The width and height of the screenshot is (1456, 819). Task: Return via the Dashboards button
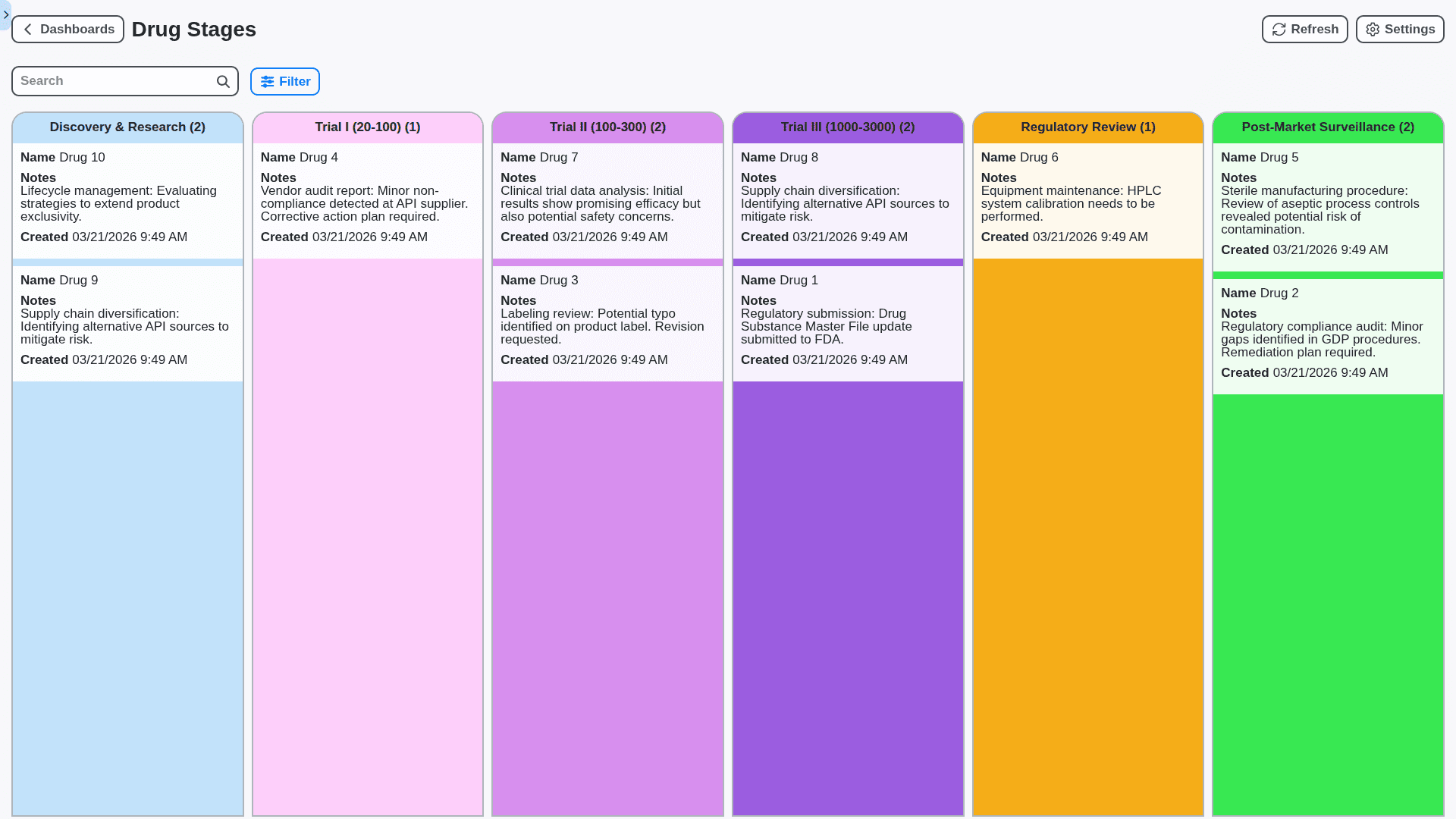[67, 29]
